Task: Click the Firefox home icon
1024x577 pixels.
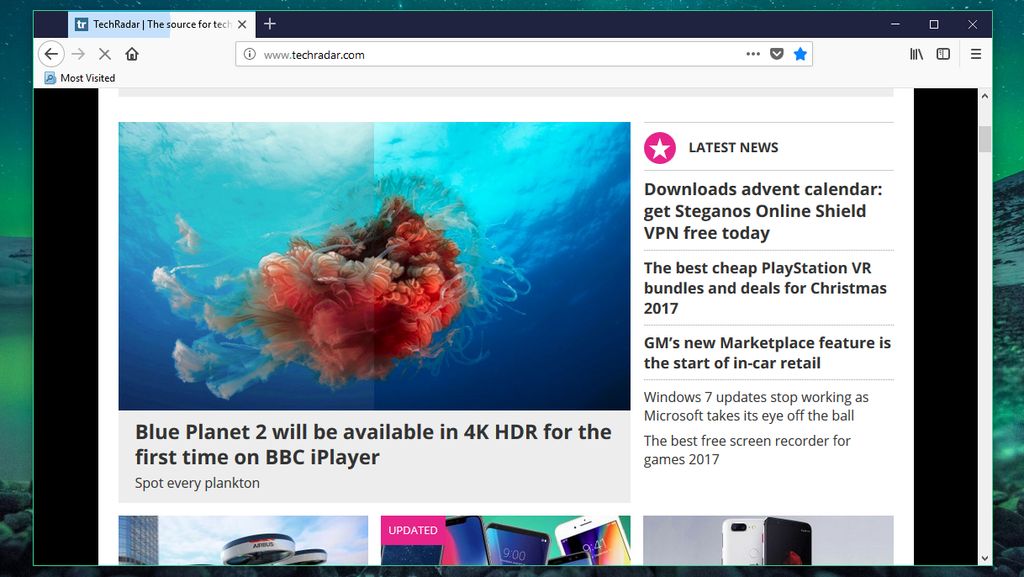Action: point(133,54)
